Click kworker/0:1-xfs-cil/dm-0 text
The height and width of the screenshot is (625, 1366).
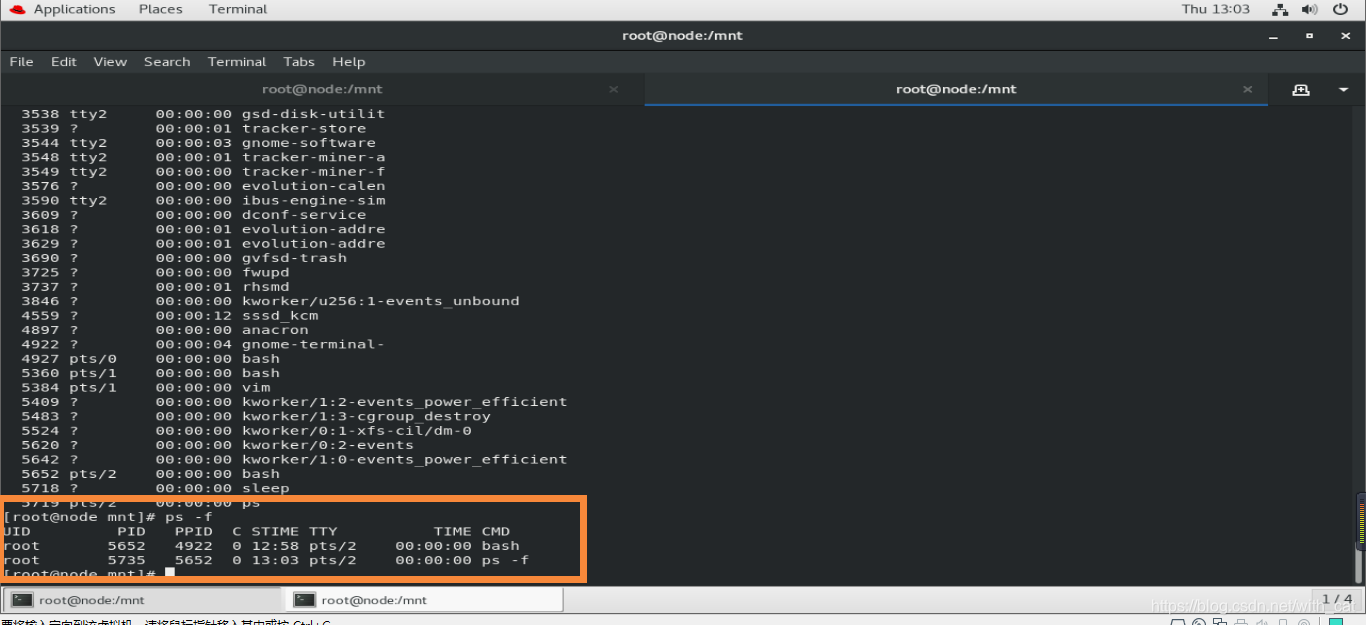[357, 431]
